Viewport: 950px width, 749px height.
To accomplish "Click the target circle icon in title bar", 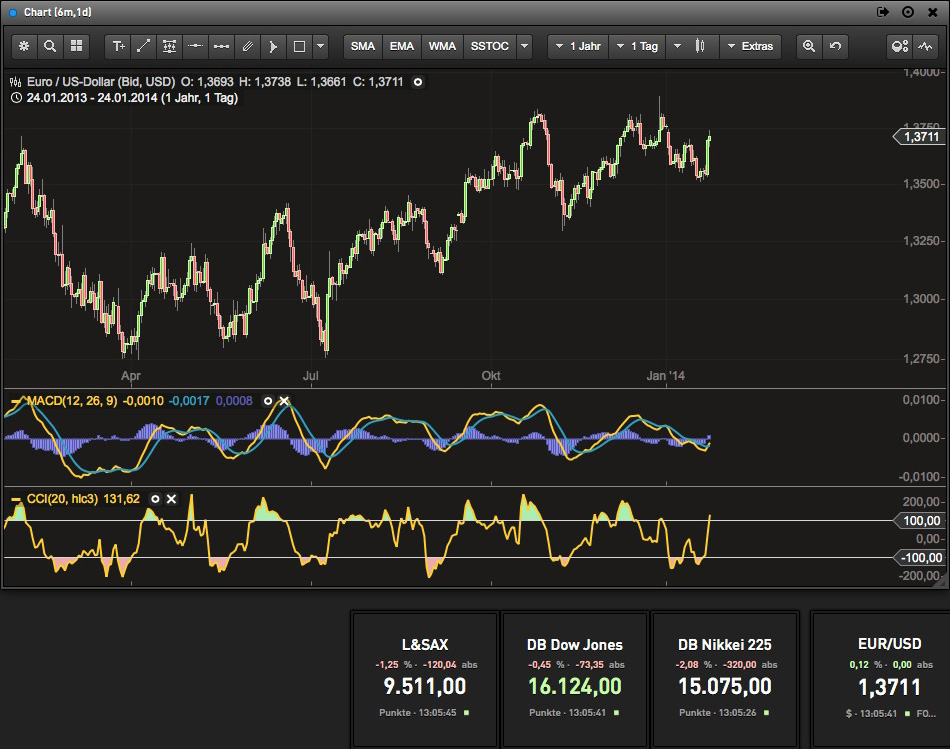I will pos(908,12).
